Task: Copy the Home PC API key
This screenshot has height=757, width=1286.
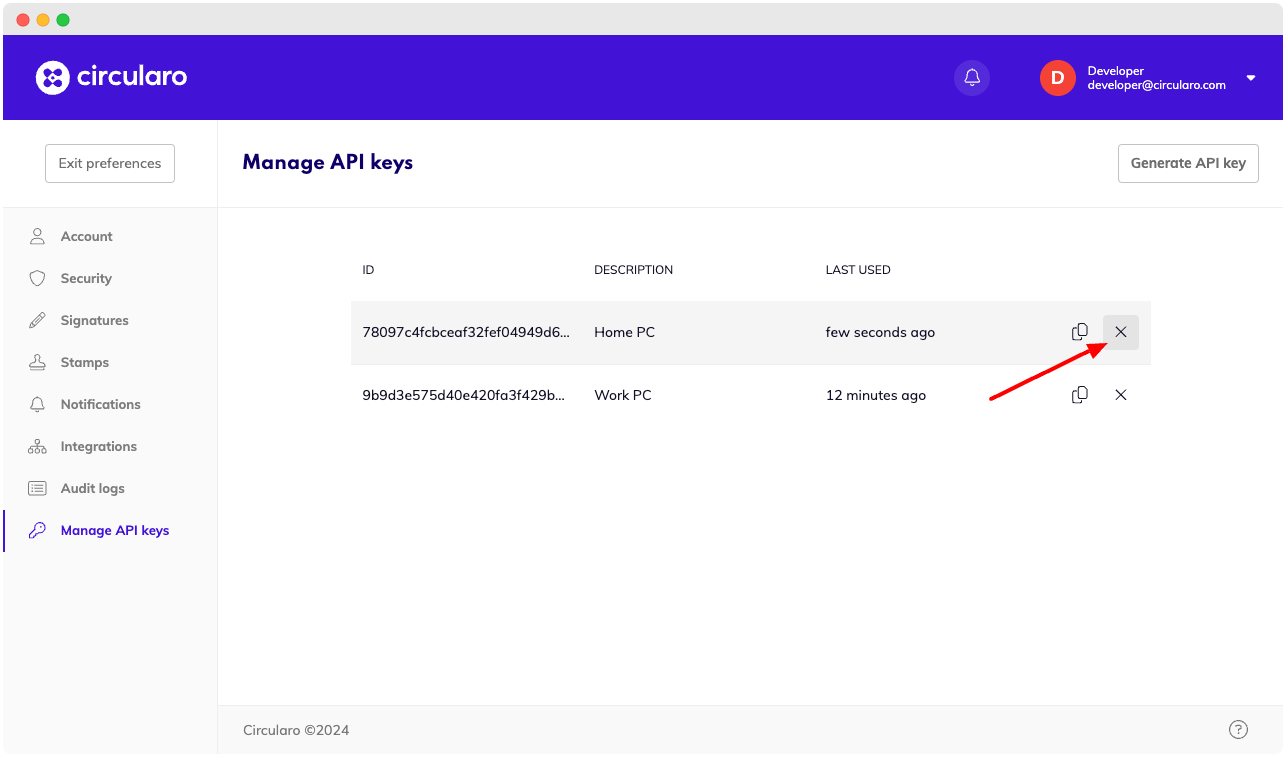Action: click(x=1079, y=331)
